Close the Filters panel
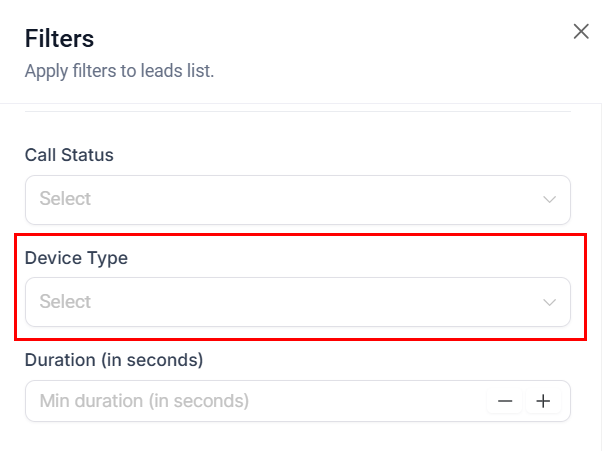 coord(581,31)
